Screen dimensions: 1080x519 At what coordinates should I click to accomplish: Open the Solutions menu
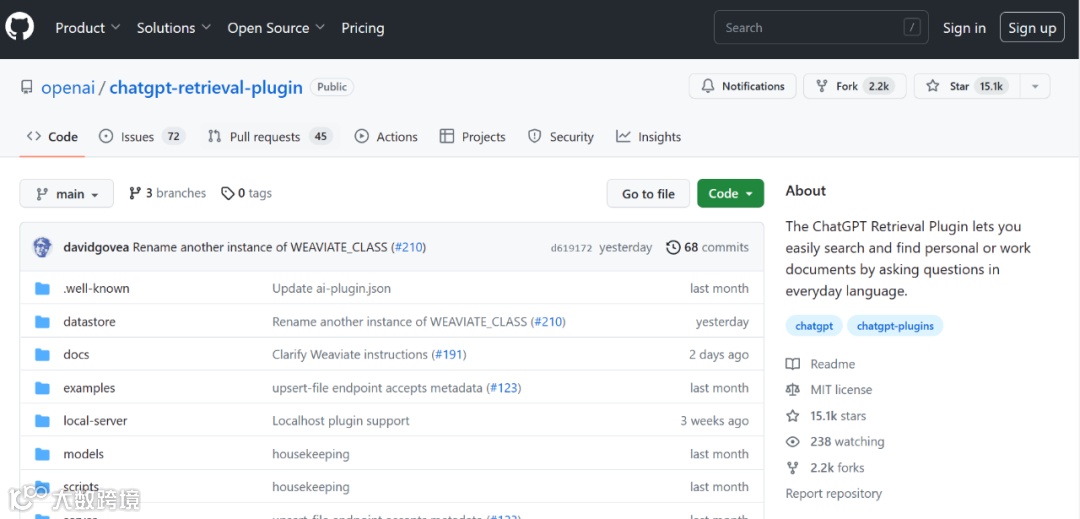[173, 28]
